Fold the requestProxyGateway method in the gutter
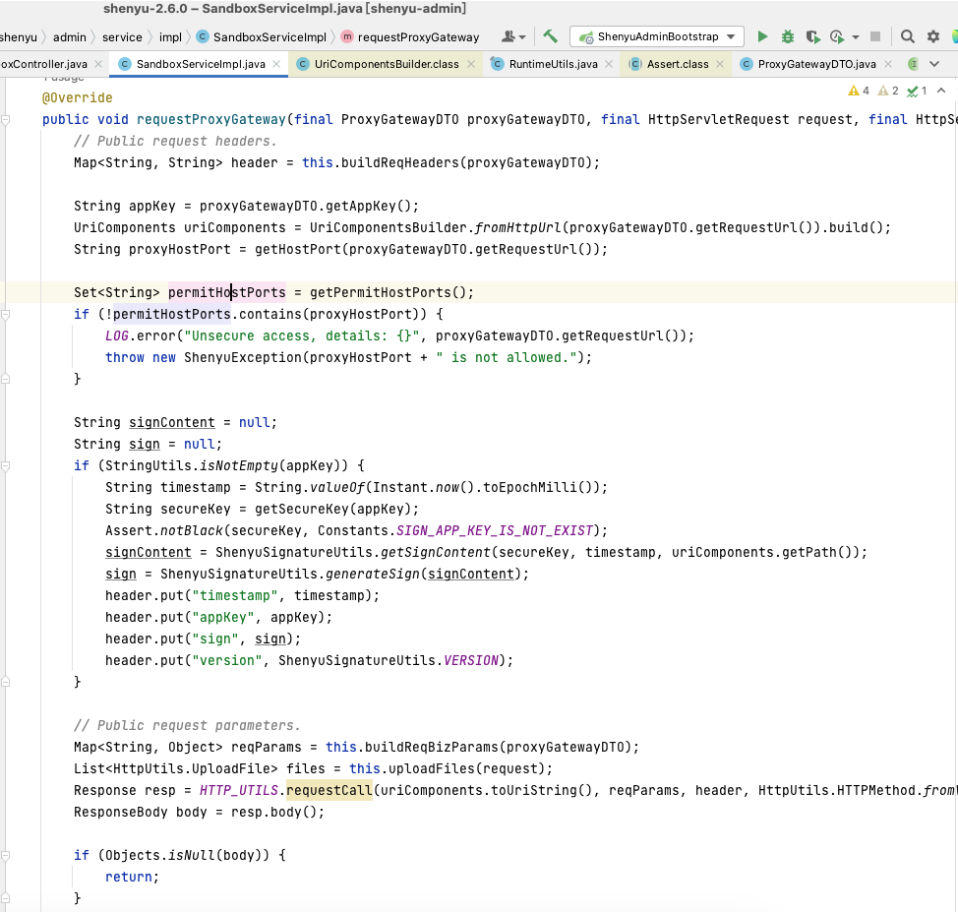 (x=5, y=120)
